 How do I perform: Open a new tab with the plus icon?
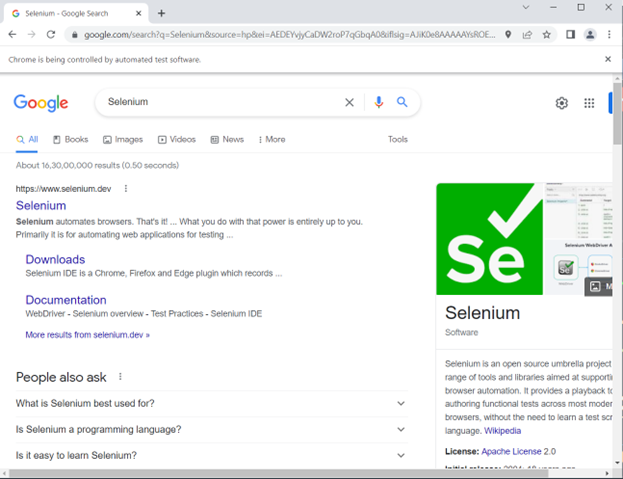click(161, 14)
